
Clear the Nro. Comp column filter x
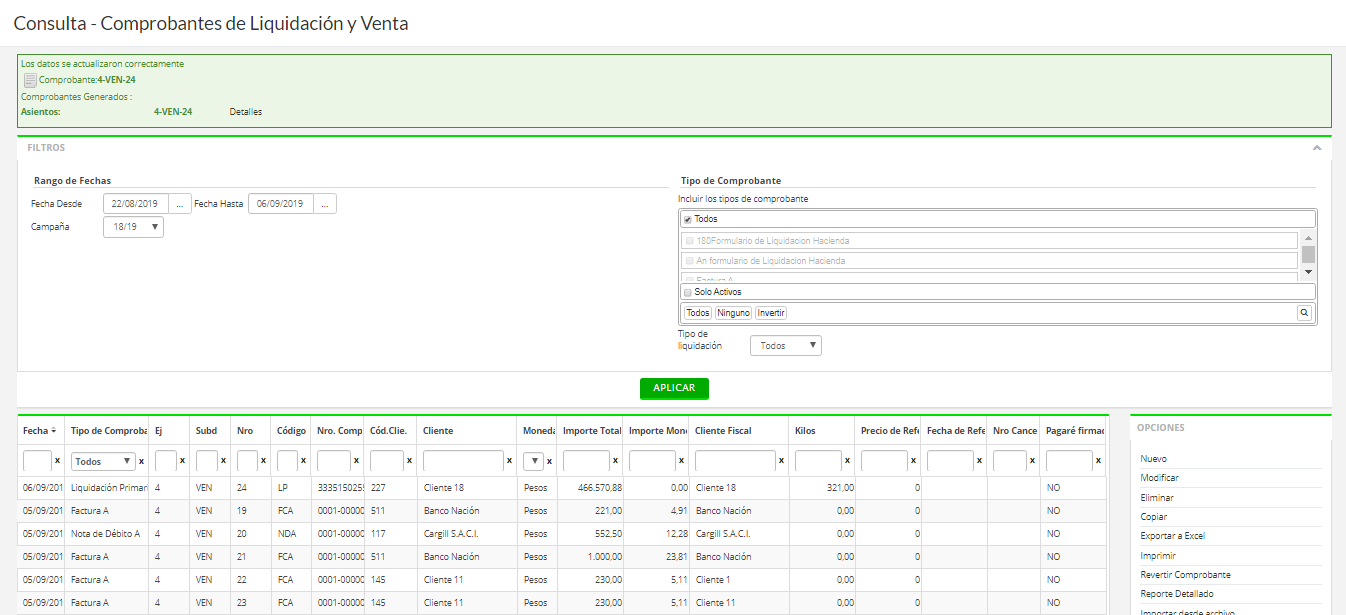coord(356,462)
